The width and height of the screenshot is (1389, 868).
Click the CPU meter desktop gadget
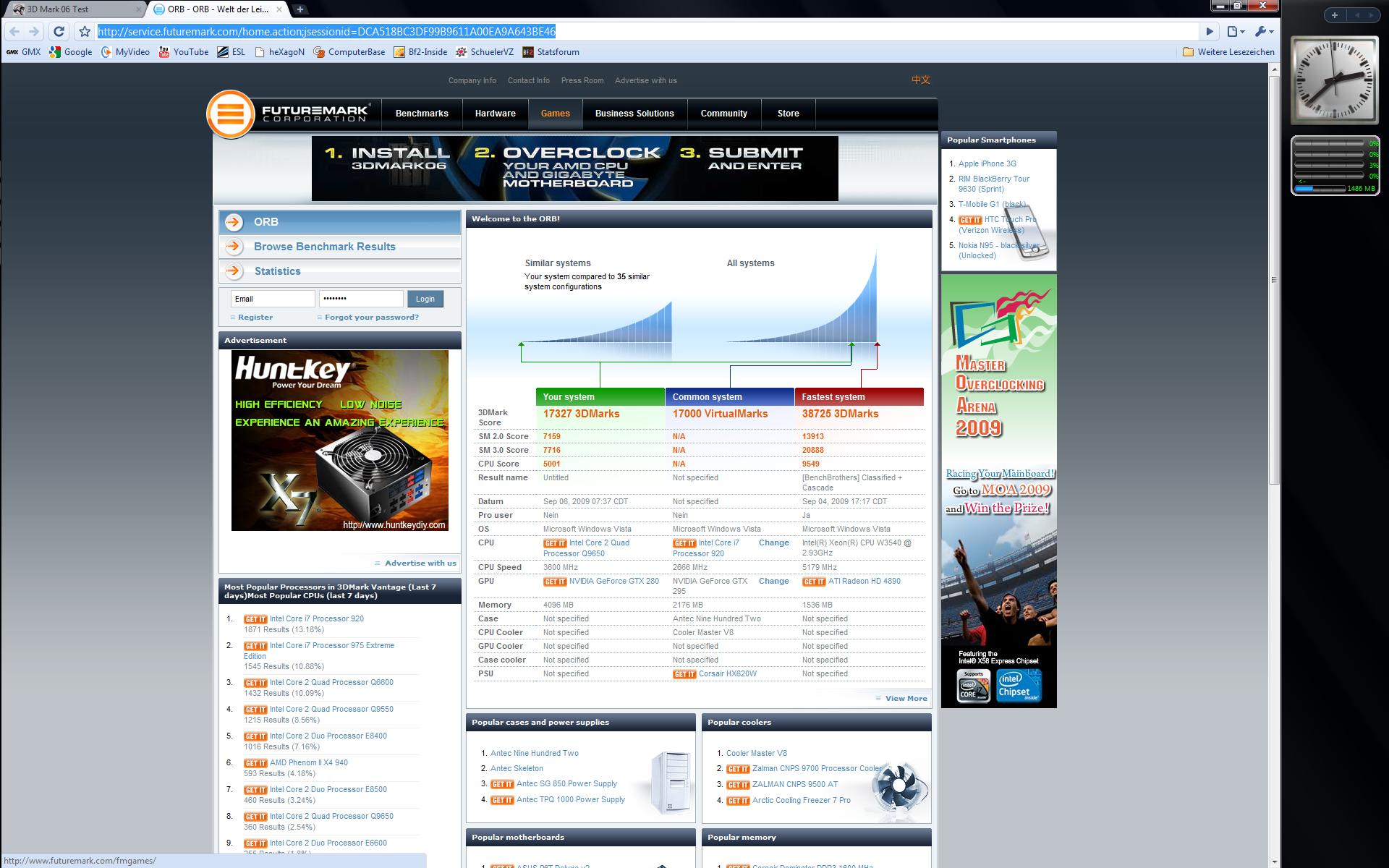click(1335, 166)
